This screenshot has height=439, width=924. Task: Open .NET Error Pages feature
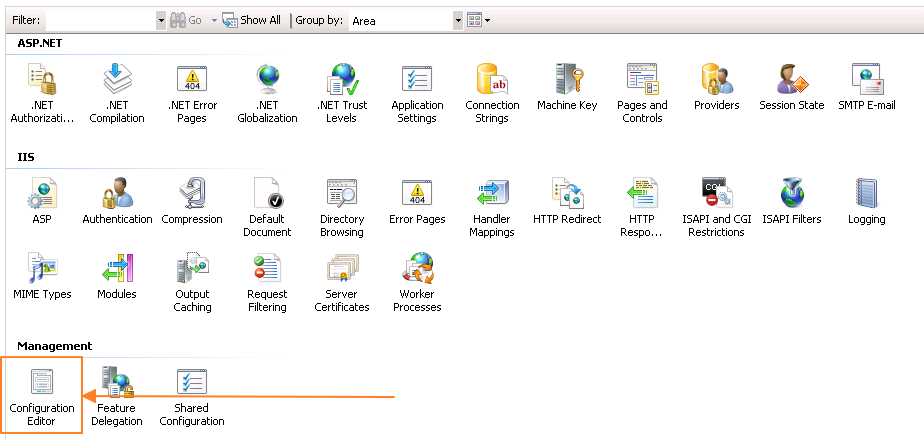point(192,93)
